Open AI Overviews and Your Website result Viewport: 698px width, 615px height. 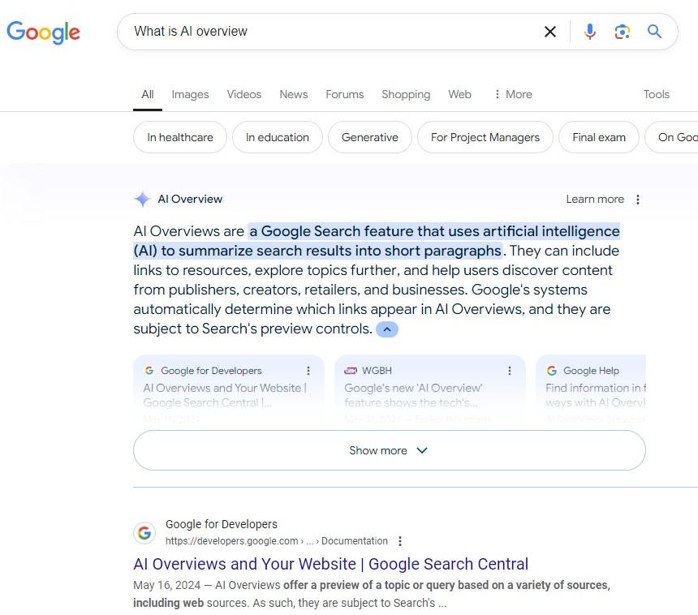[x=330, y=564]
